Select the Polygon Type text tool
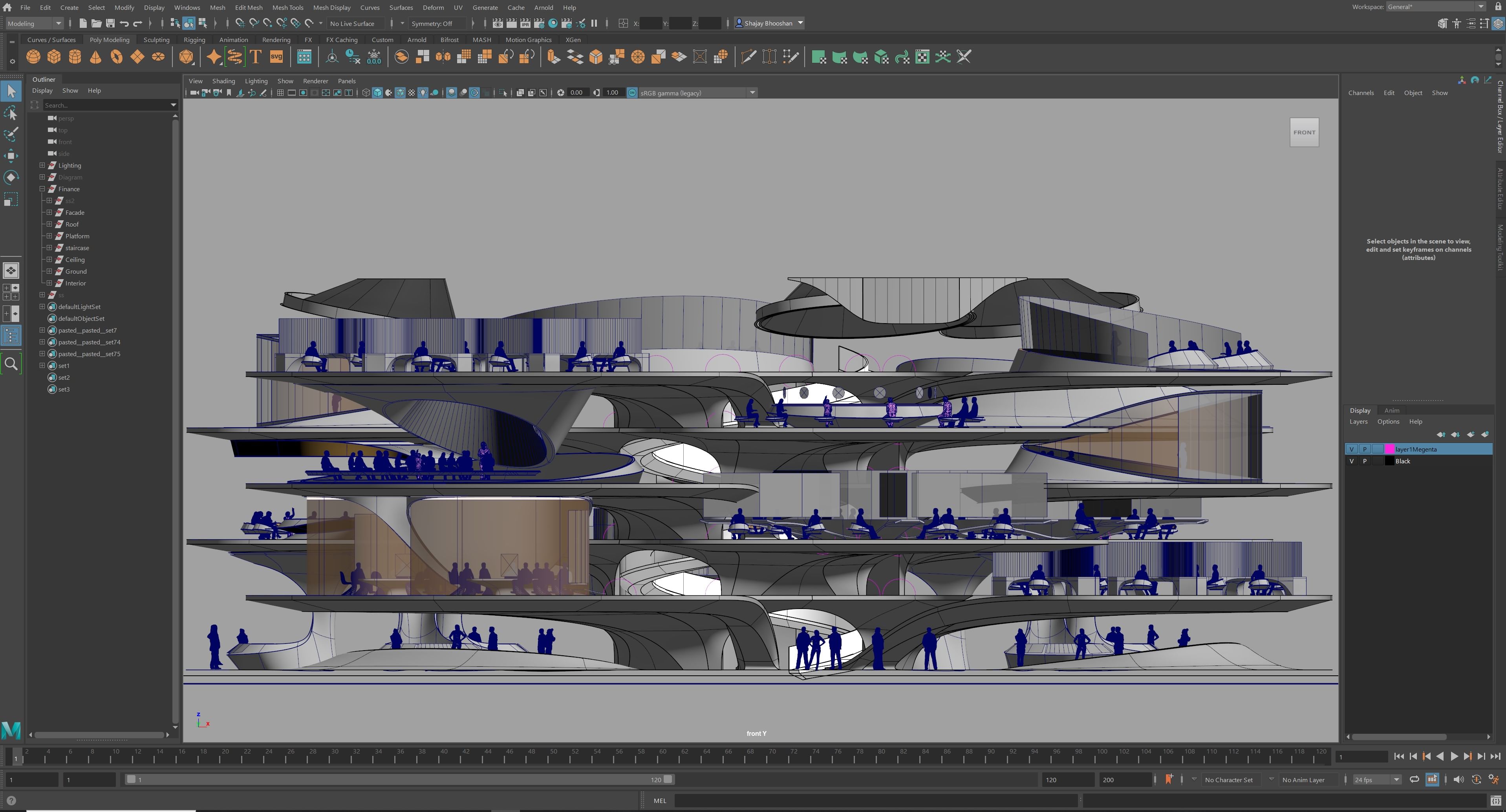 tap(256, 57)
